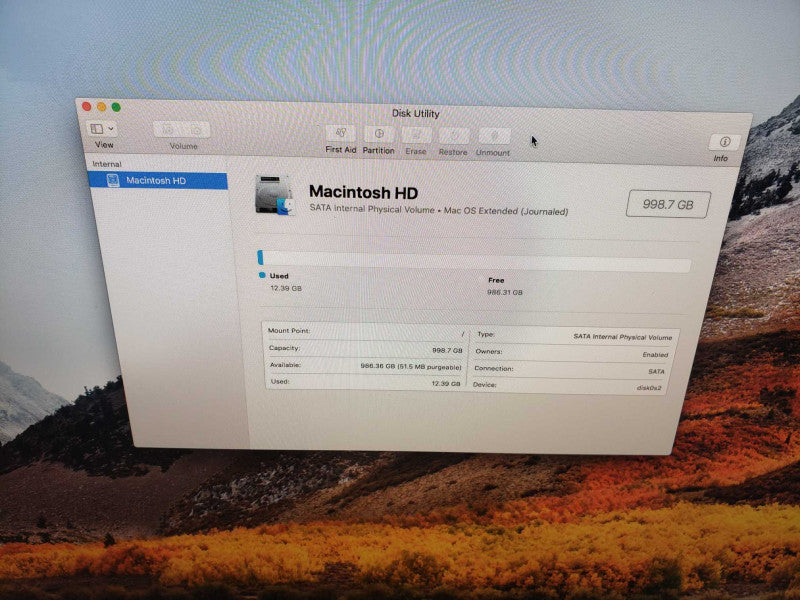800x600 pixels.
Task: Click the Free 986.31 GB value
Action: pos(505,292)
